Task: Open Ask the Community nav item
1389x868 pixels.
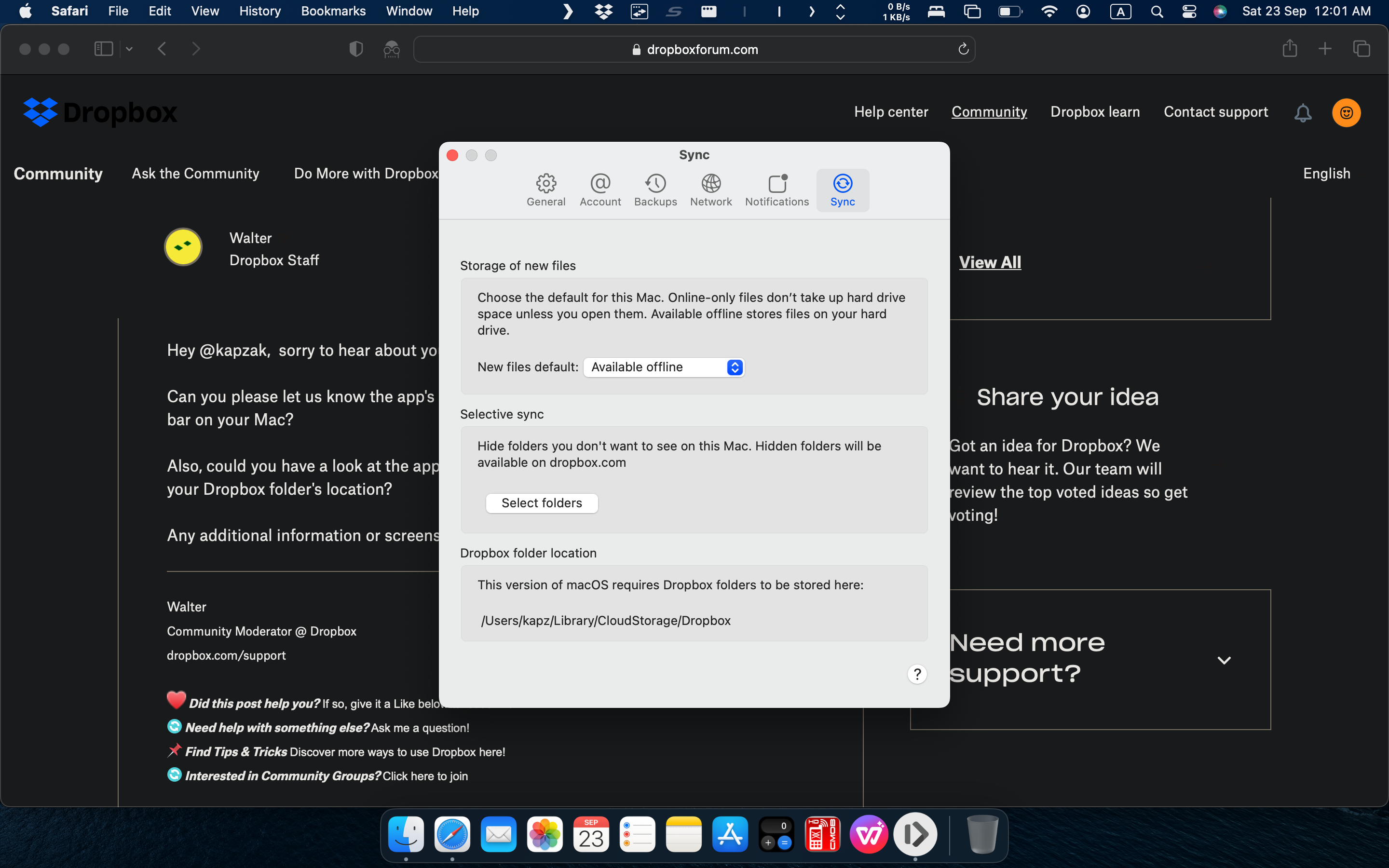Action: click(x=195, y=174)
